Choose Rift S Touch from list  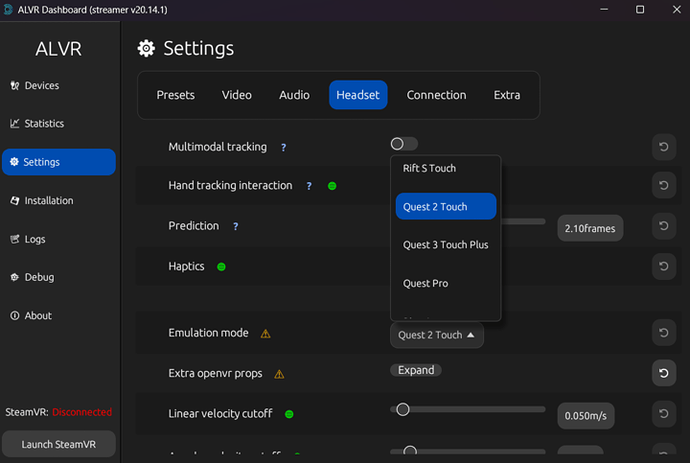(429, 168)
